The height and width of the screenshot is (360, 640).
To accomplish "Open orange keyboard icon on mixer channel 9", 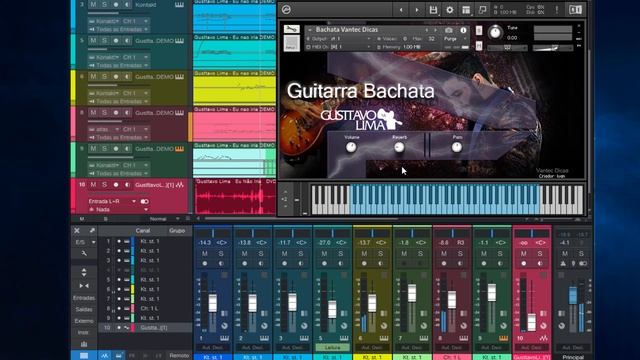I will pos(504,338).
